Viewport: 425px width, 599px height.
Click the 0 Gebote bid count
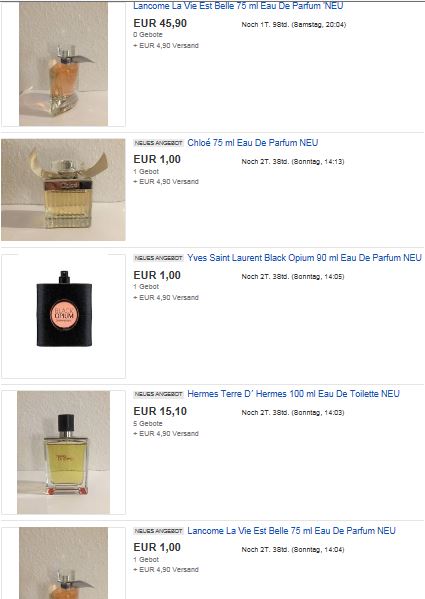tap(148, 35)
